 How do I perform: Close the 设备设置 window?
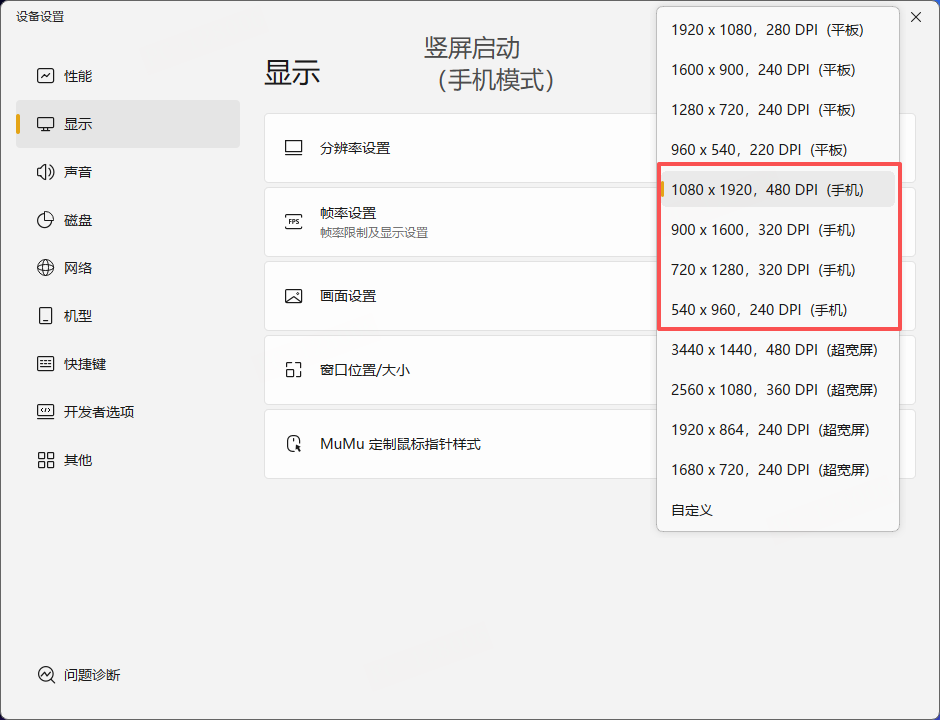(x=916, y=17)
